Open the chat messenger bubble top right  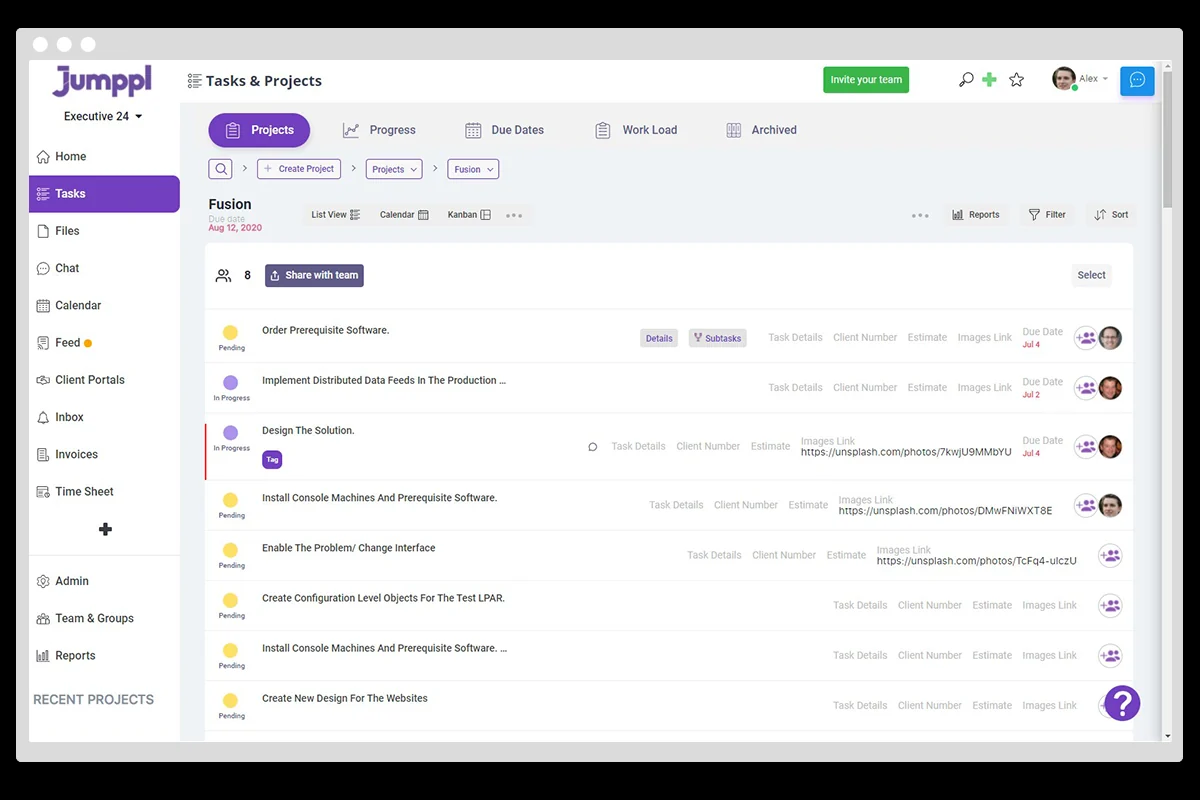point(1137,80)
